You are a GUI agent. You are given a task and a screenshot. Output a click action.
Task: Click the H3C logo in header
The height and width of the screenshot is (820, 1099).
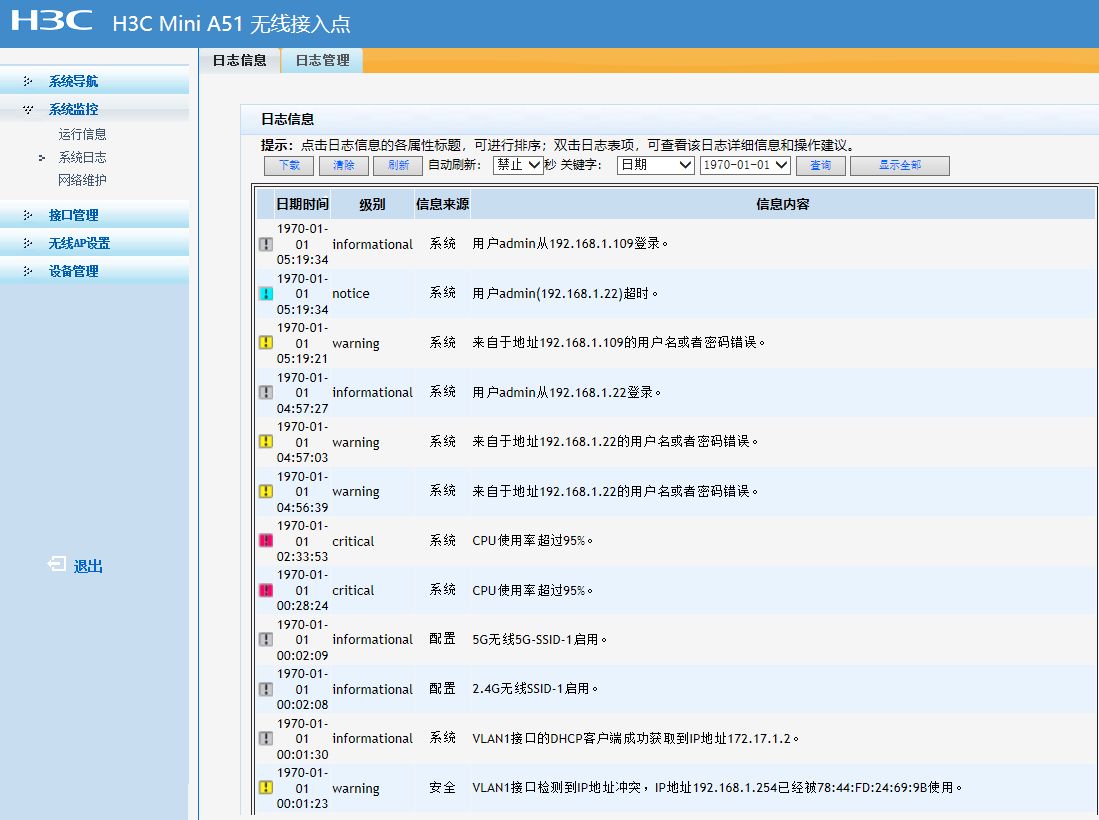(51, 20)
